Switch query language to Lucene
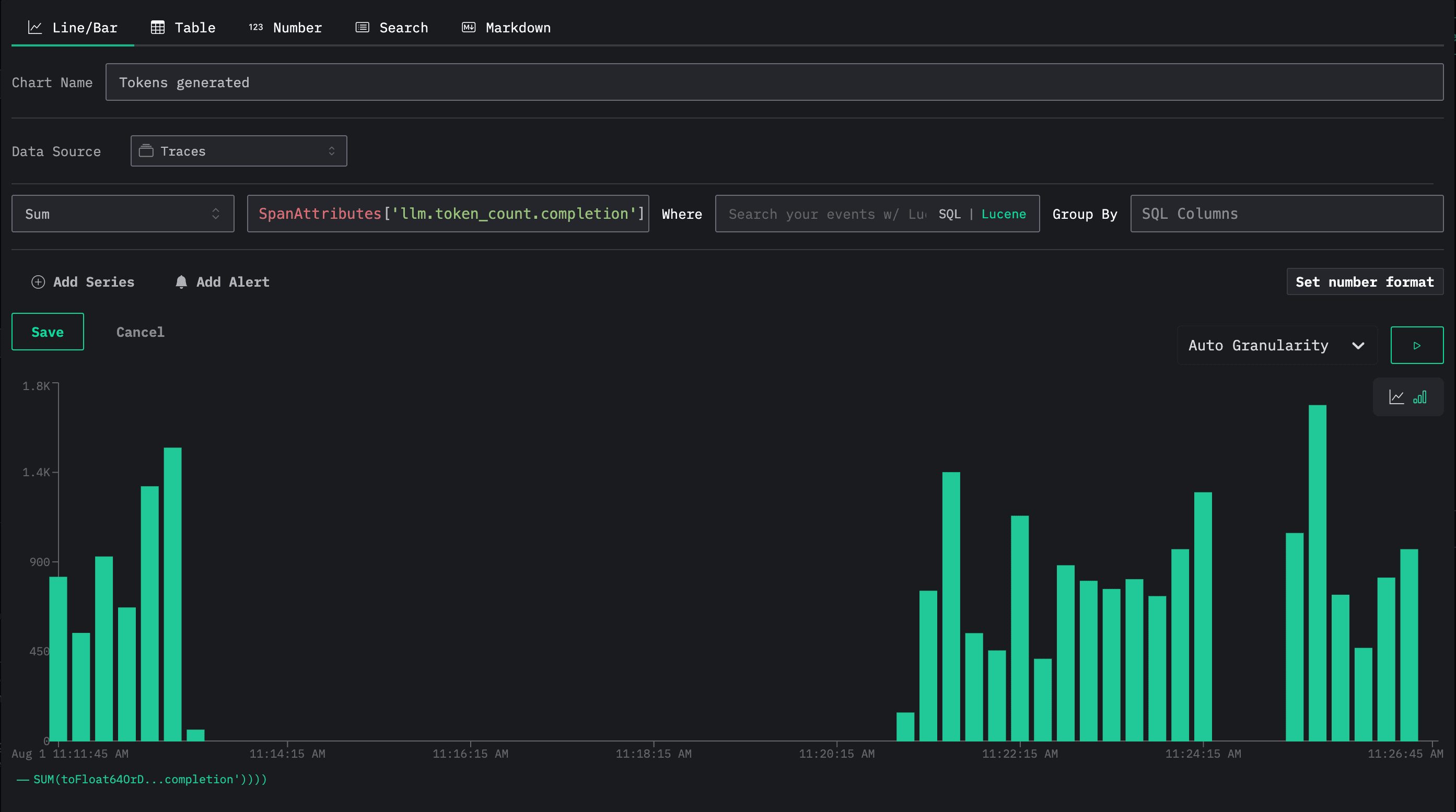The height and width of the screenshot is (812, 1456). pyautogui.click(x=1003, y=214)
